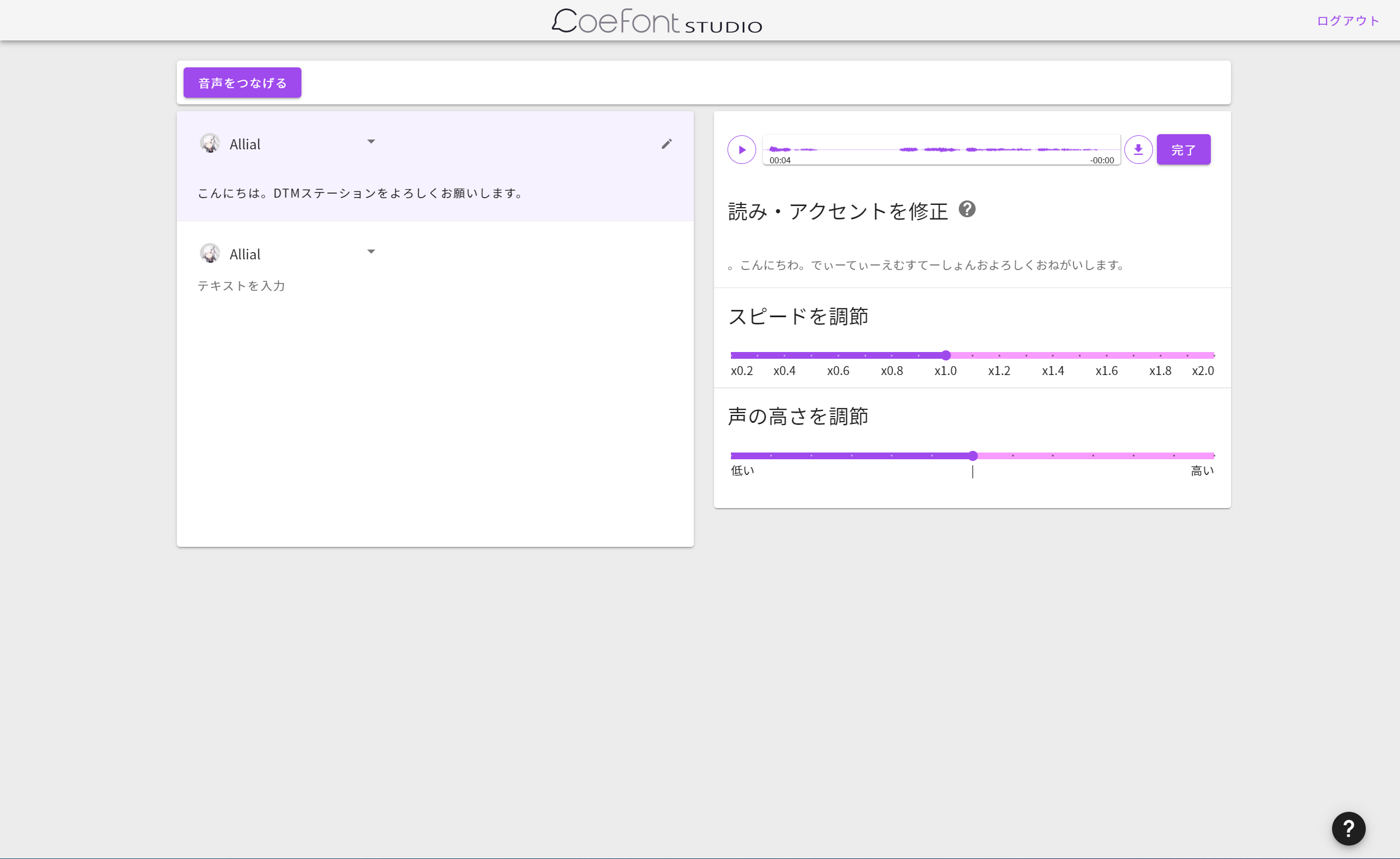
Task: Play the generated audio preview
Action: point(742,150)
